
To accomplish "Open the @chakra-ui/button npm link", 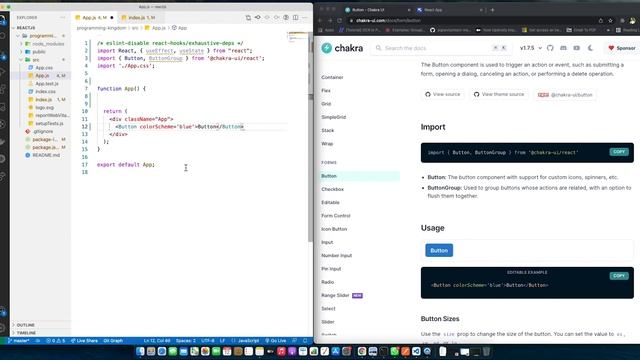I will 565,95.
